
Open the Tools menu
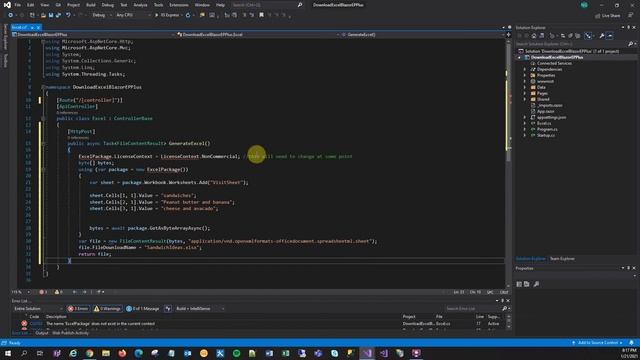[x=158, y=5]
